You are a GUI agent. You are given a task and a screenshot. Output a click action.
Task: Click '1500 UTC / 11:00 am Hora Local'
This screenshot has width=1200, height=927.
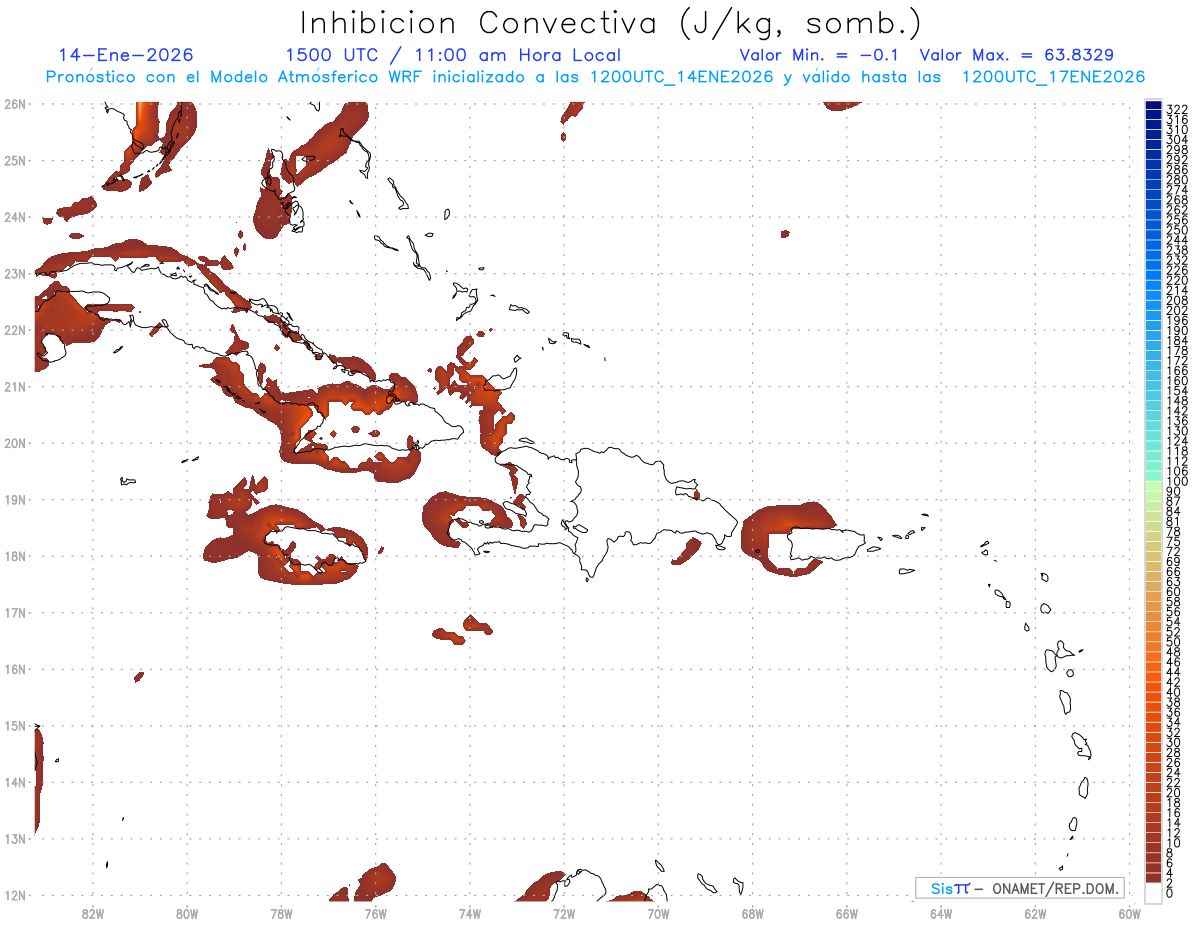coord(453,55)
